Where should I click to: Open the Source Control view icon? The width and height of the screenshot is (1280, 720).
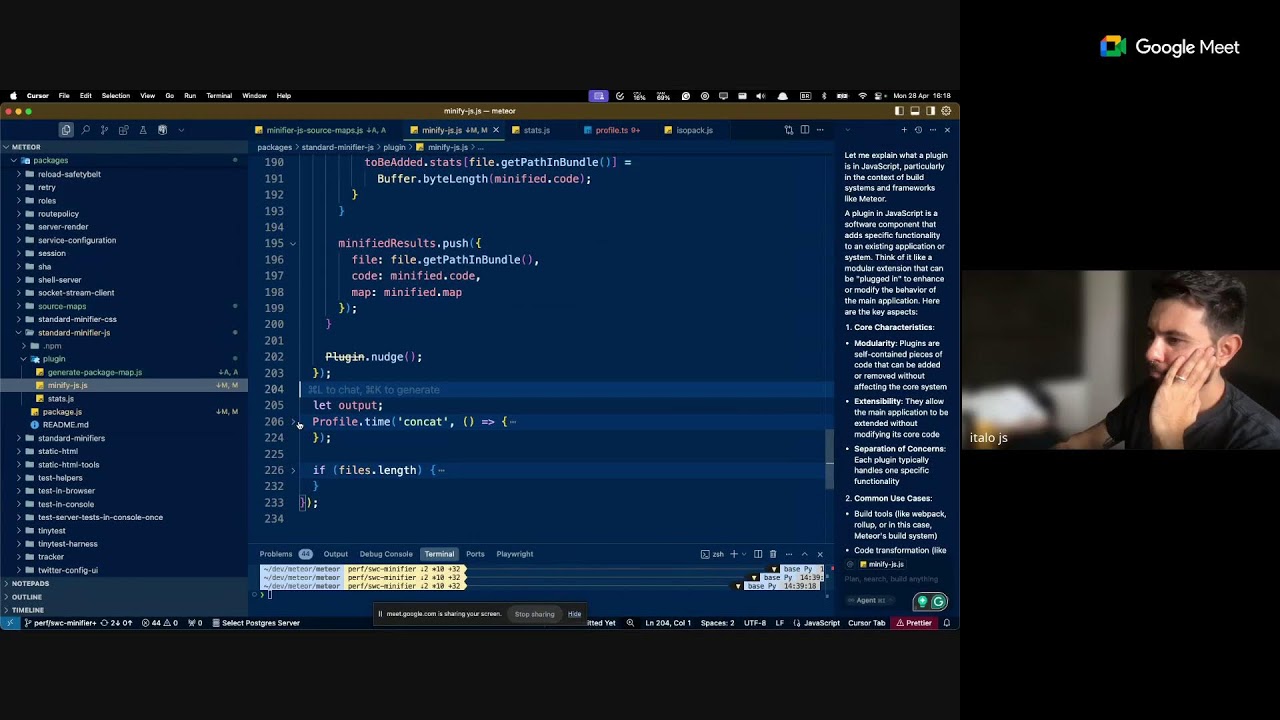[x=104, y=130]
